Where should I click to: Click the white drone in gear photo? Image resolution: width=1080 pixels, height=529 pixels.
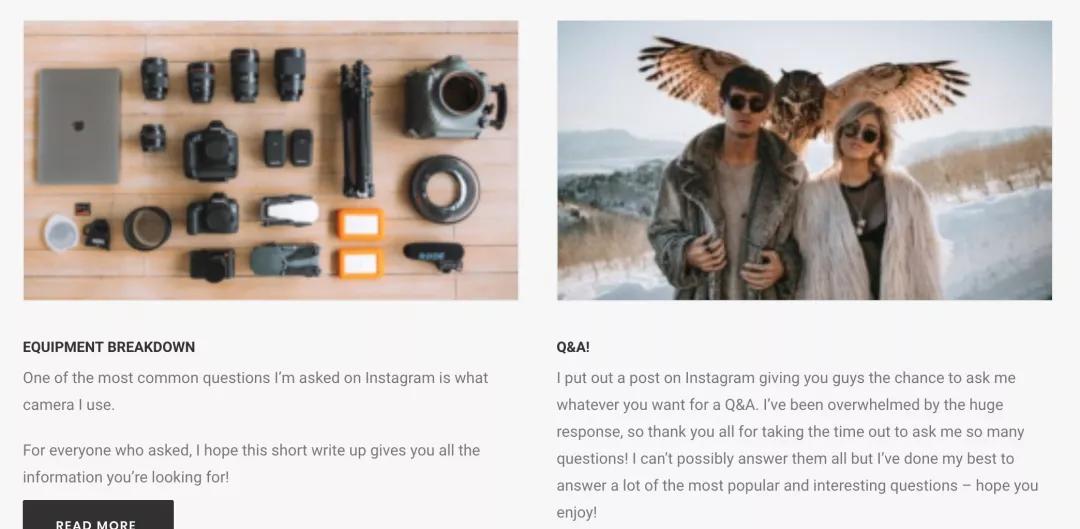click(x=289, y=210)
